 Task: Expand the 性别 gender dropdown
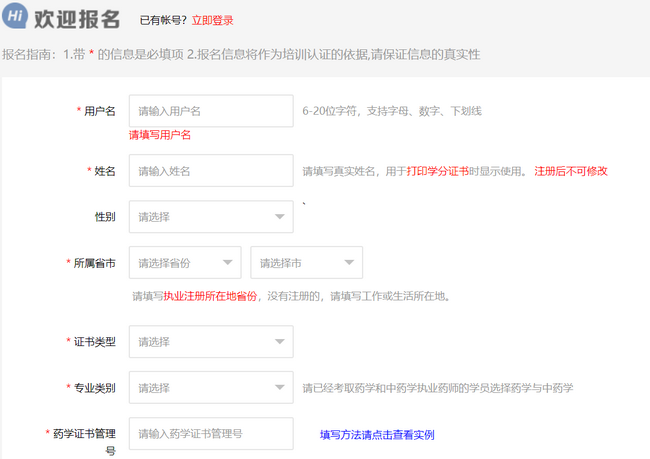pos(210,217)
